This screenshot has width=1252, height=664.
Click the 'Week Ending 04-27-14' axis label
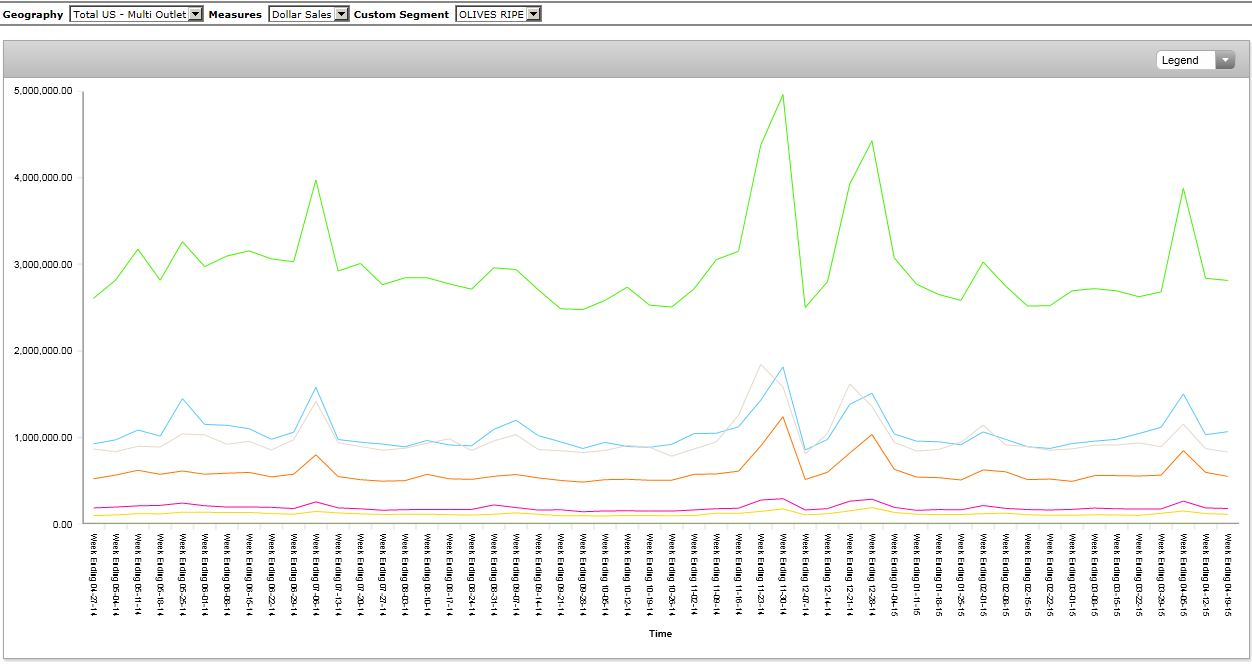point(94,573)
